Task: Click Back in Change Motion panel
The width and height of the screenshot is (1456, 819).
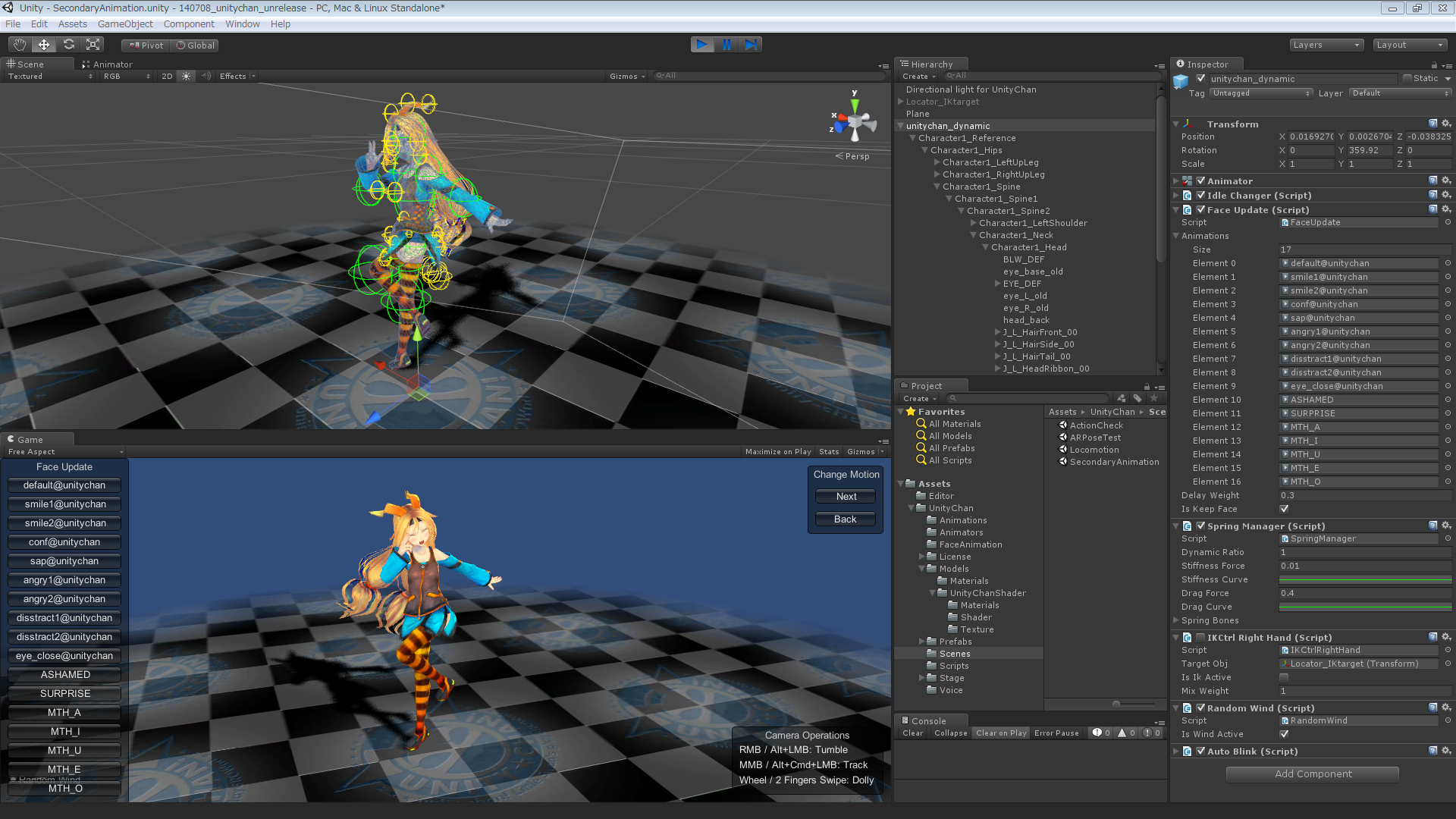Action: pyautogui.click(x=846, y=519)
